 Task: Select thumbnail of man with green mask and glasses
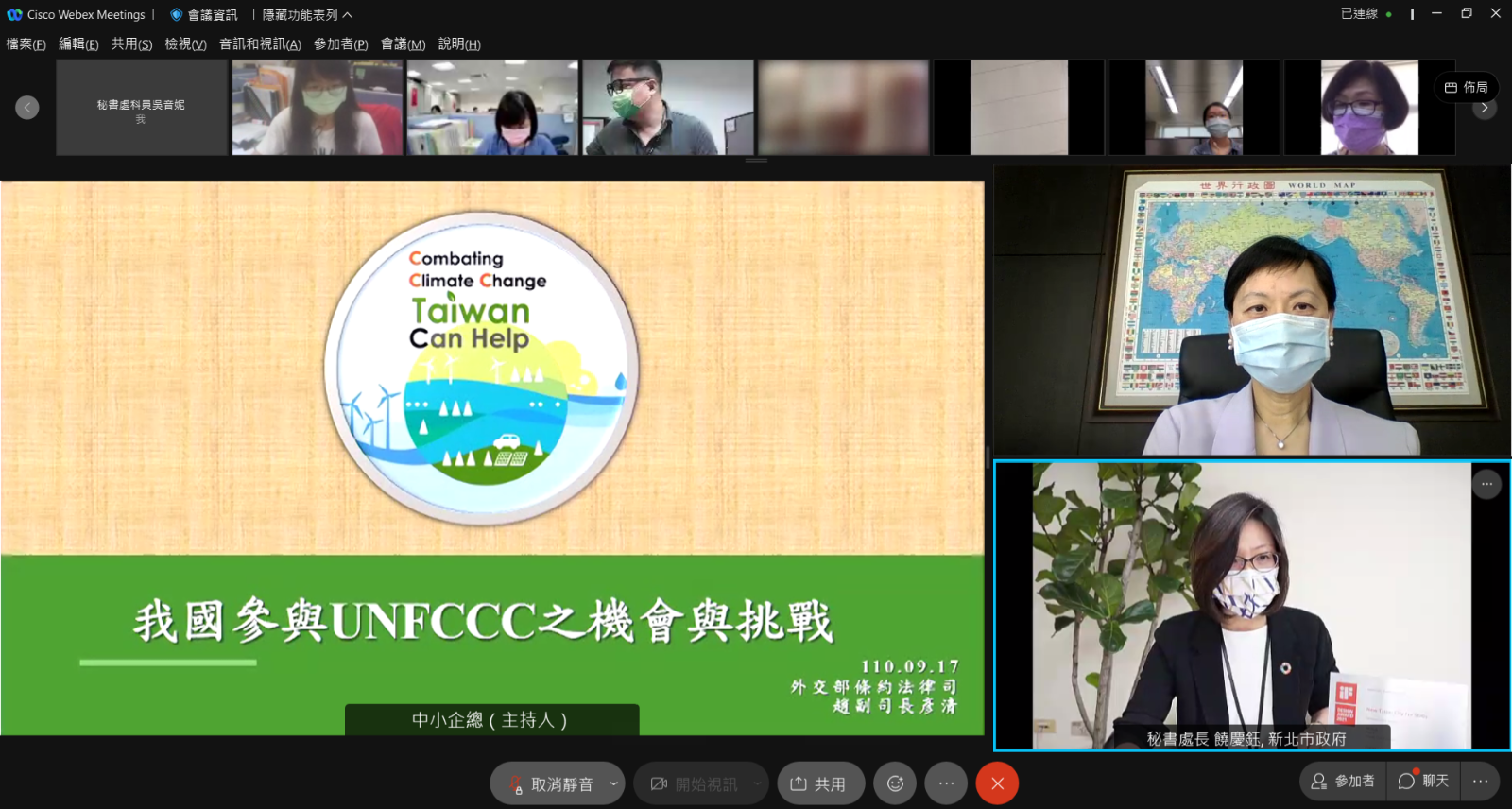(668, 108)
